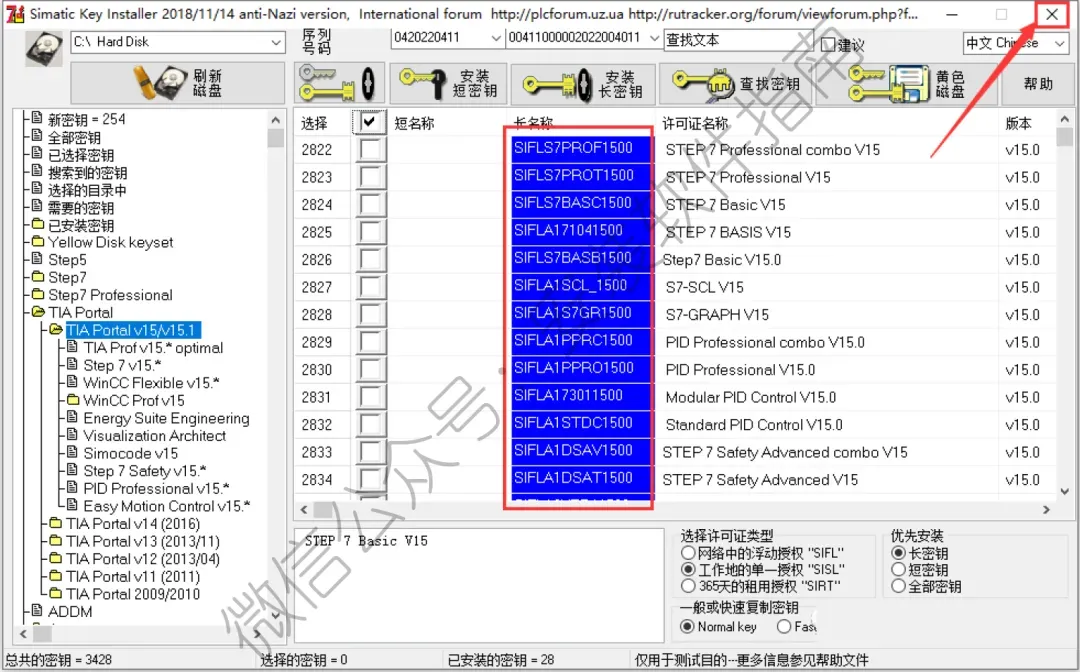Click the version column header

click(x=1018, y=123)
